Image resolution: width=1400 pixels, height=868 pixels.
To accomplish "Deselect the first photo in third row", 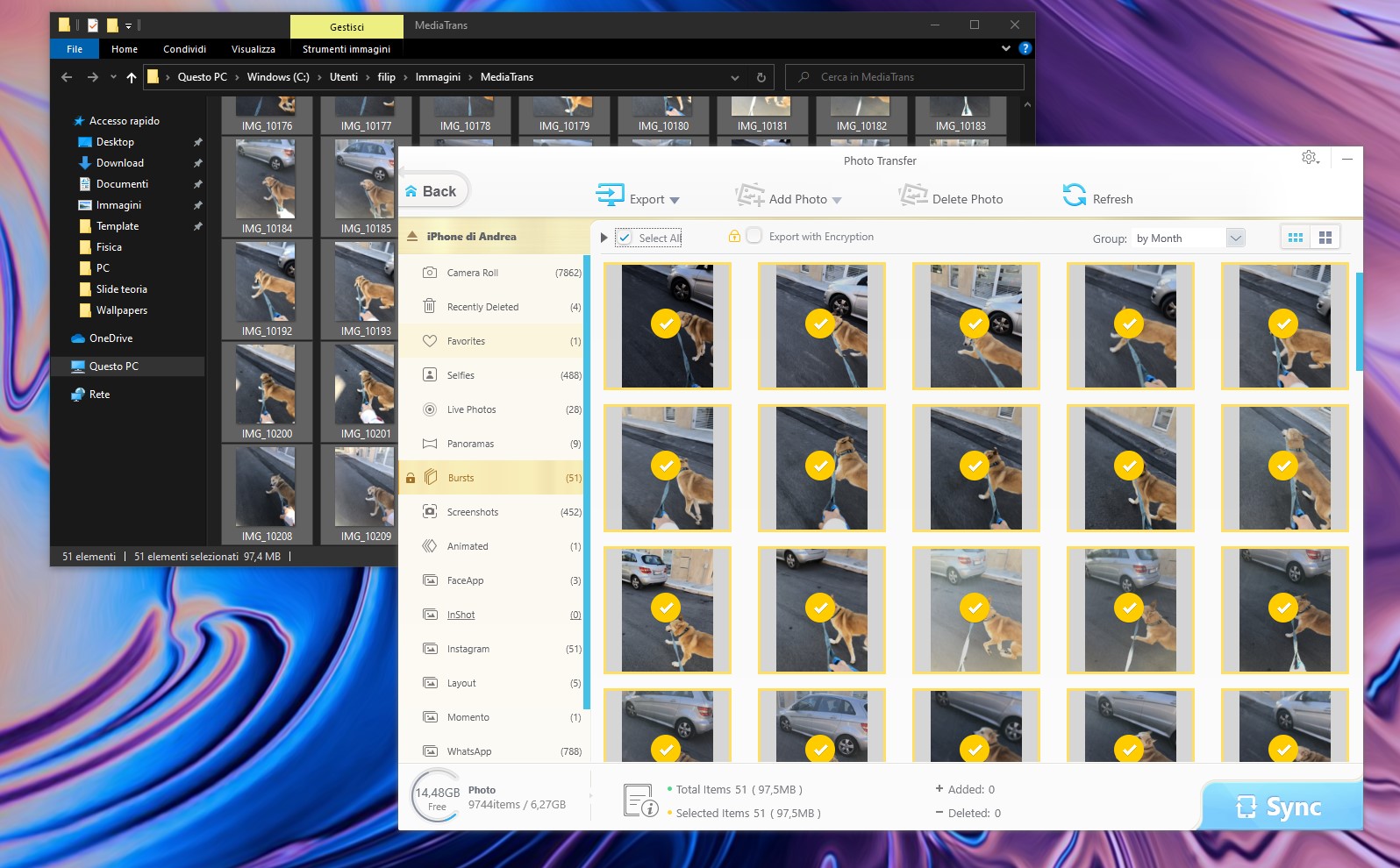I will pos(666,608).
